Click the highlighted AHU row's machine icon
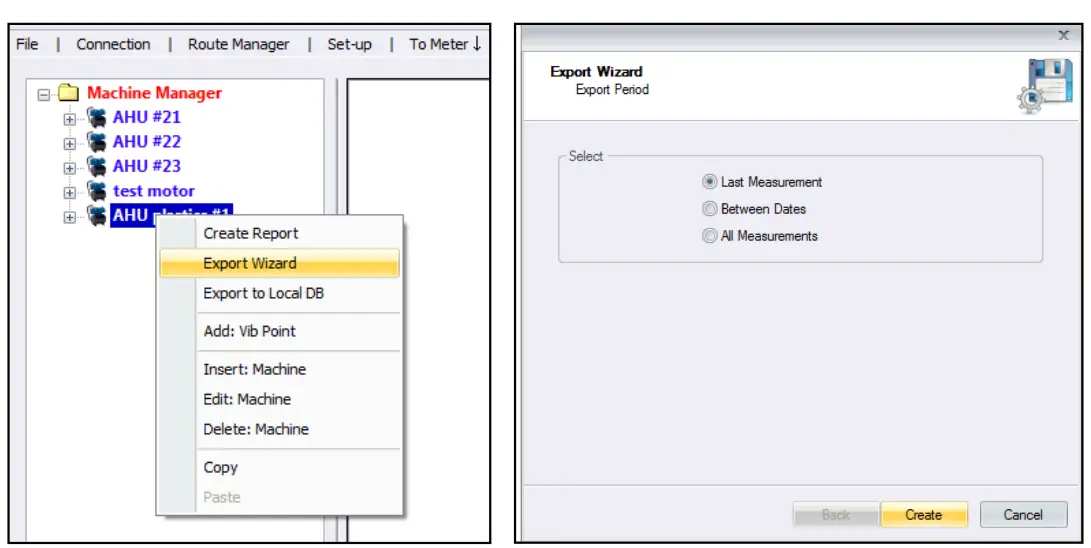Image resolution: width=1091 pixels, height=548 pixels. 97,216
